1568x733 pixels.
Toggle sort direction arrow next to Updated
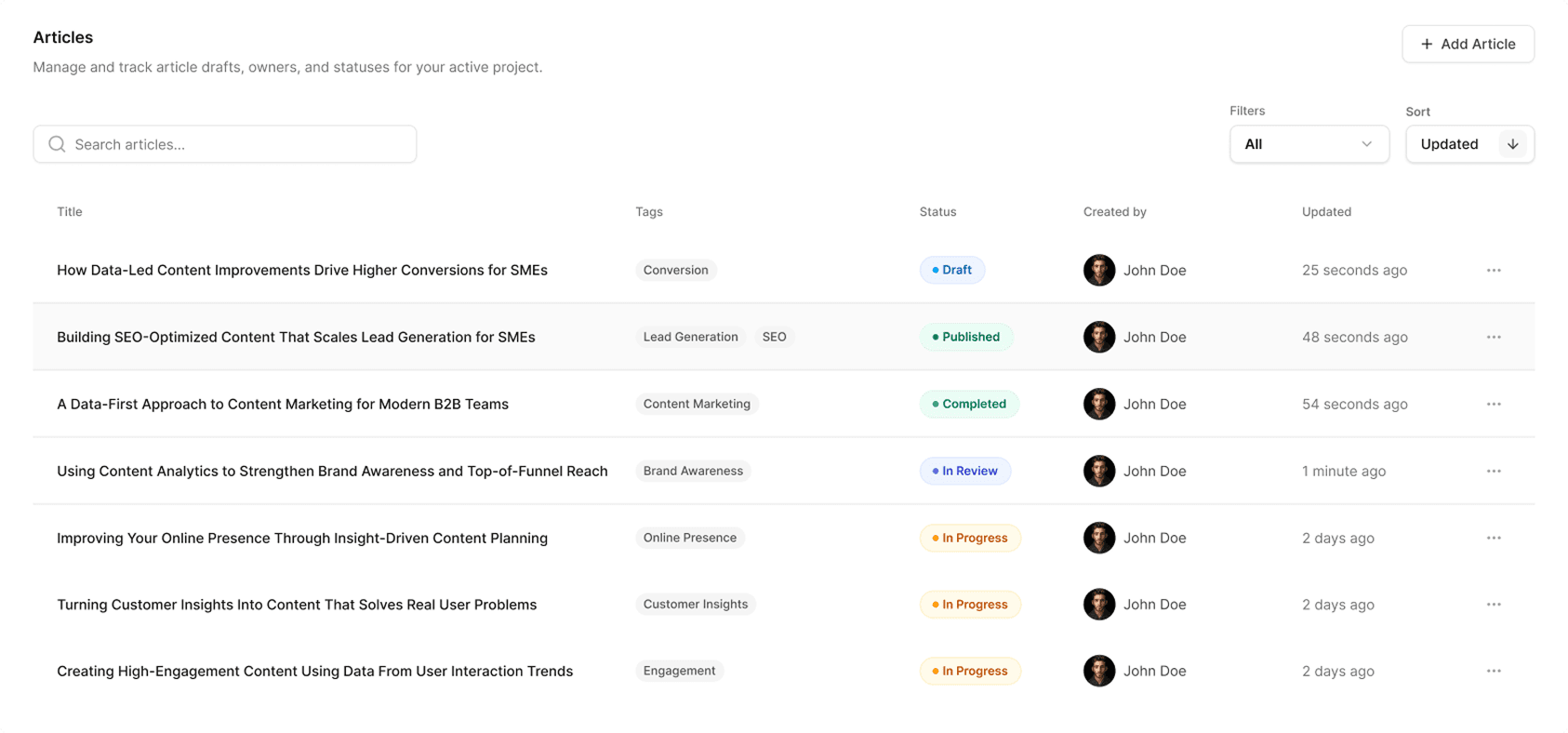[1512, 144]
